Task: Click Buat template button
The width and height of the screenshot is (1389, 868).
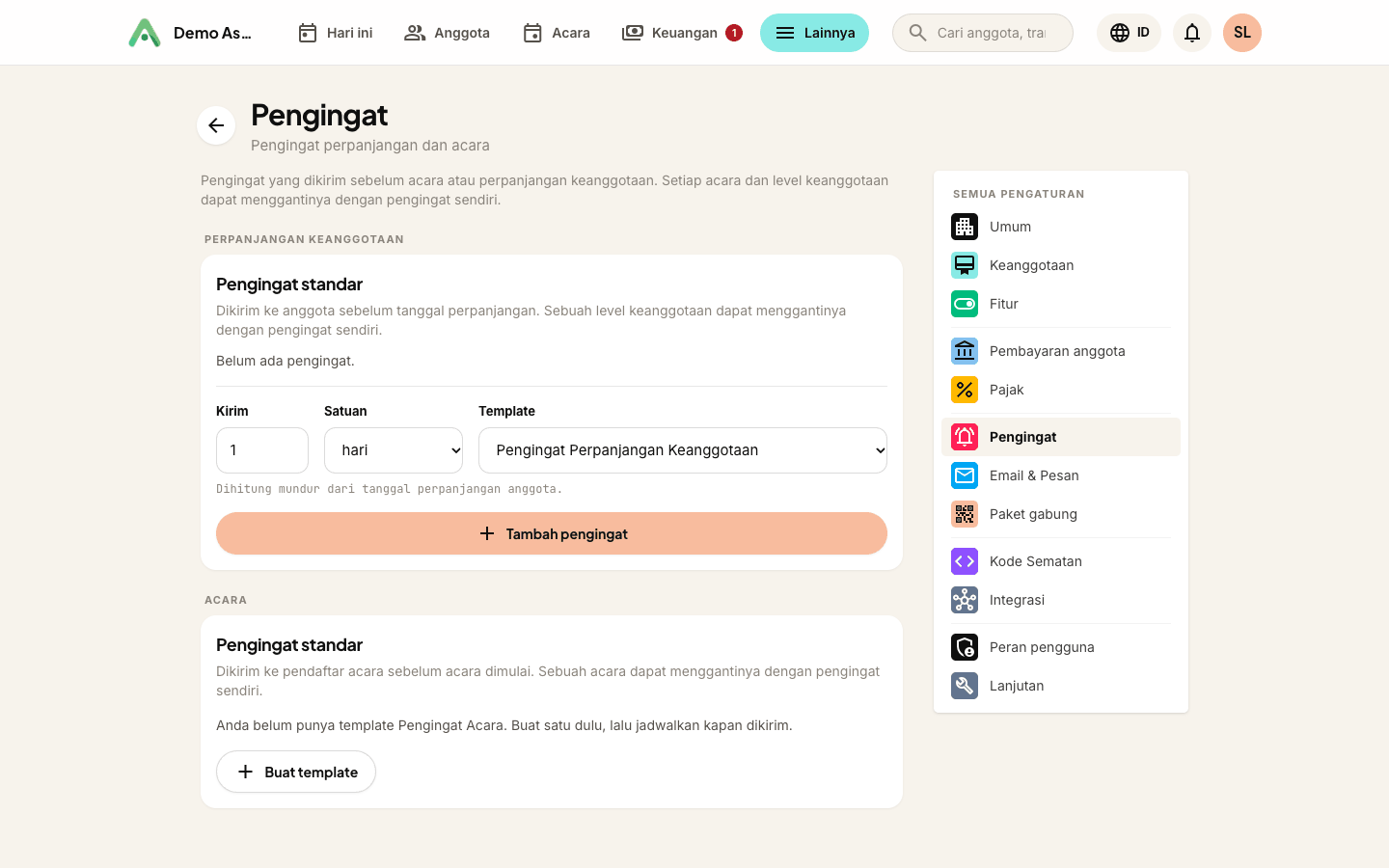Action: 296,772
